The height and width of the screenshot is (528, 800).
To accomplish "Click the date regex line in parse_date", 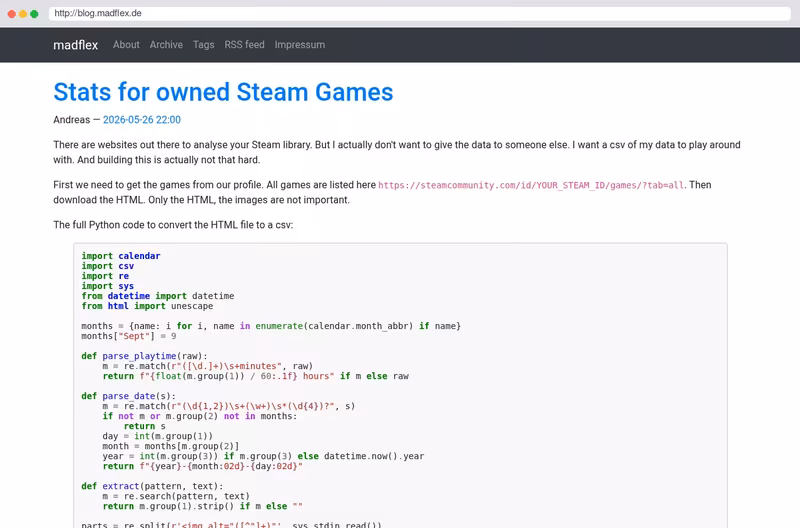I will pyautogui.click(x=229, y=406).
